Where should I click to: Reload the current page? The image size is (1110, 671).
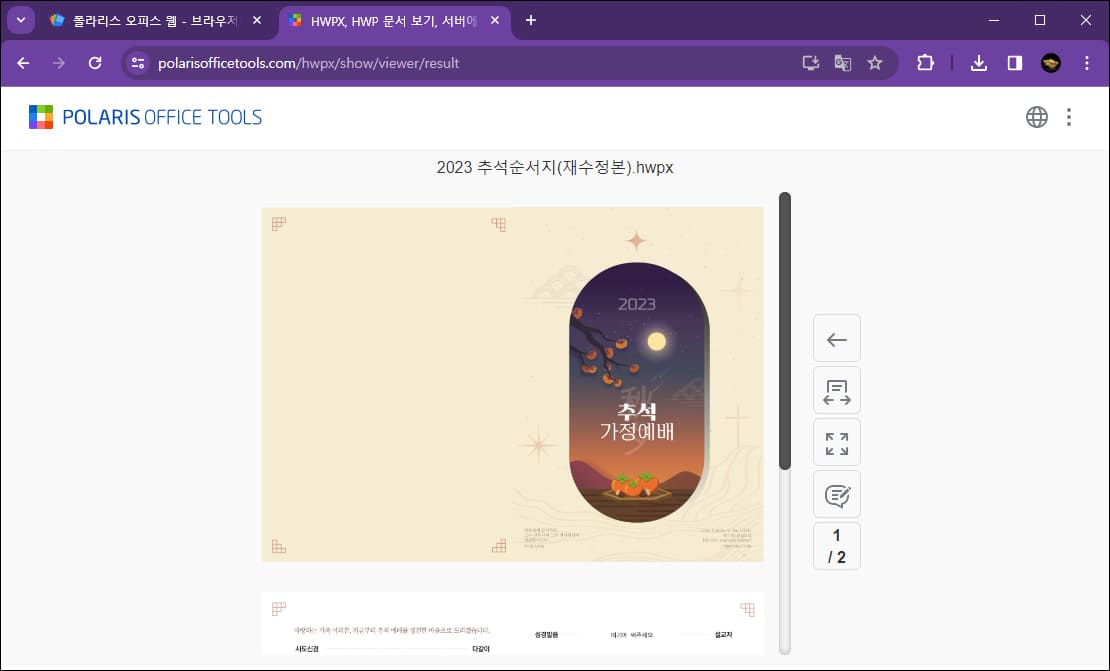click(x=95, y=62)
